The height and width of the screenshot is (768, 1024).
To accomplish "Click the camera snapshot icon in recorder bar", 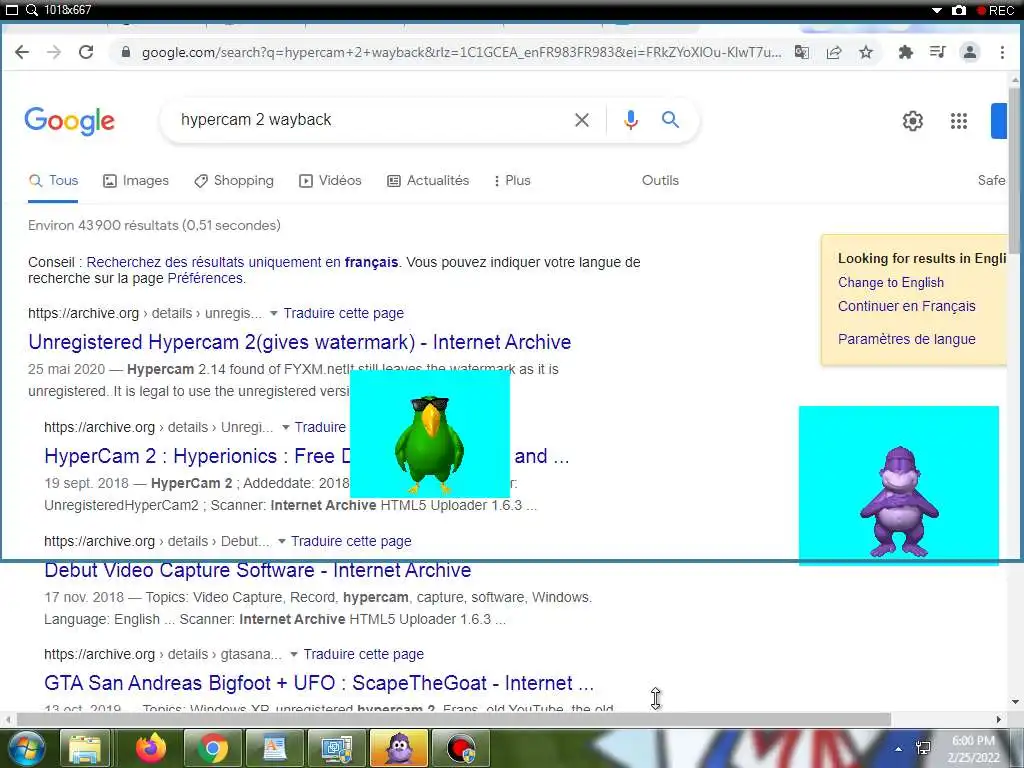I will tap(958, 10).
